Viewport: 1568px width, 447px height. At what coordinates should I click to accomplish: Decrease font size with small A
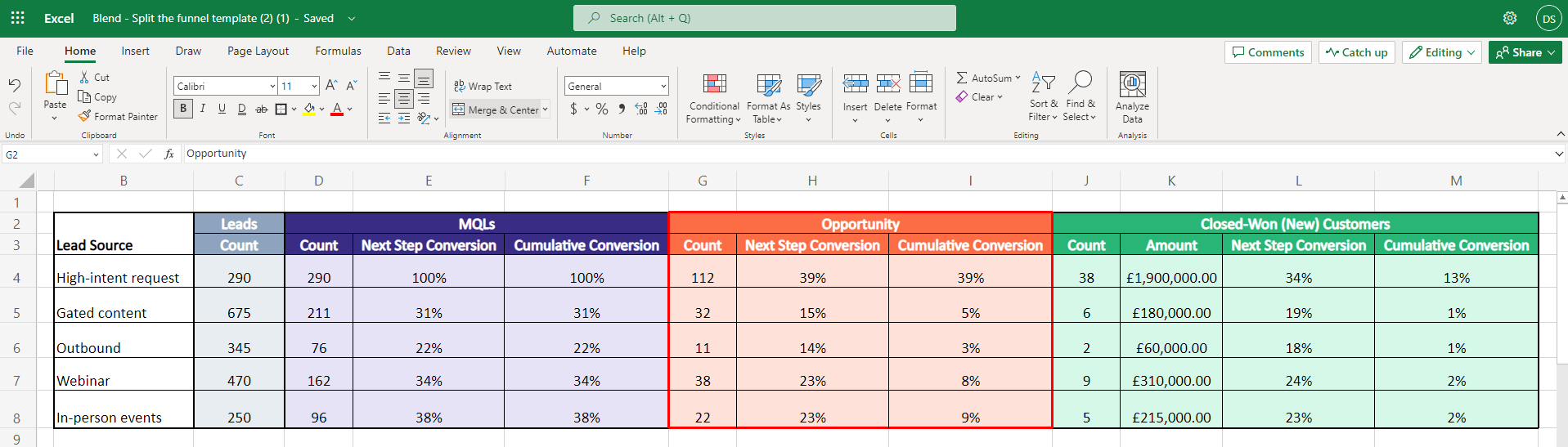[x=351, y=86]
